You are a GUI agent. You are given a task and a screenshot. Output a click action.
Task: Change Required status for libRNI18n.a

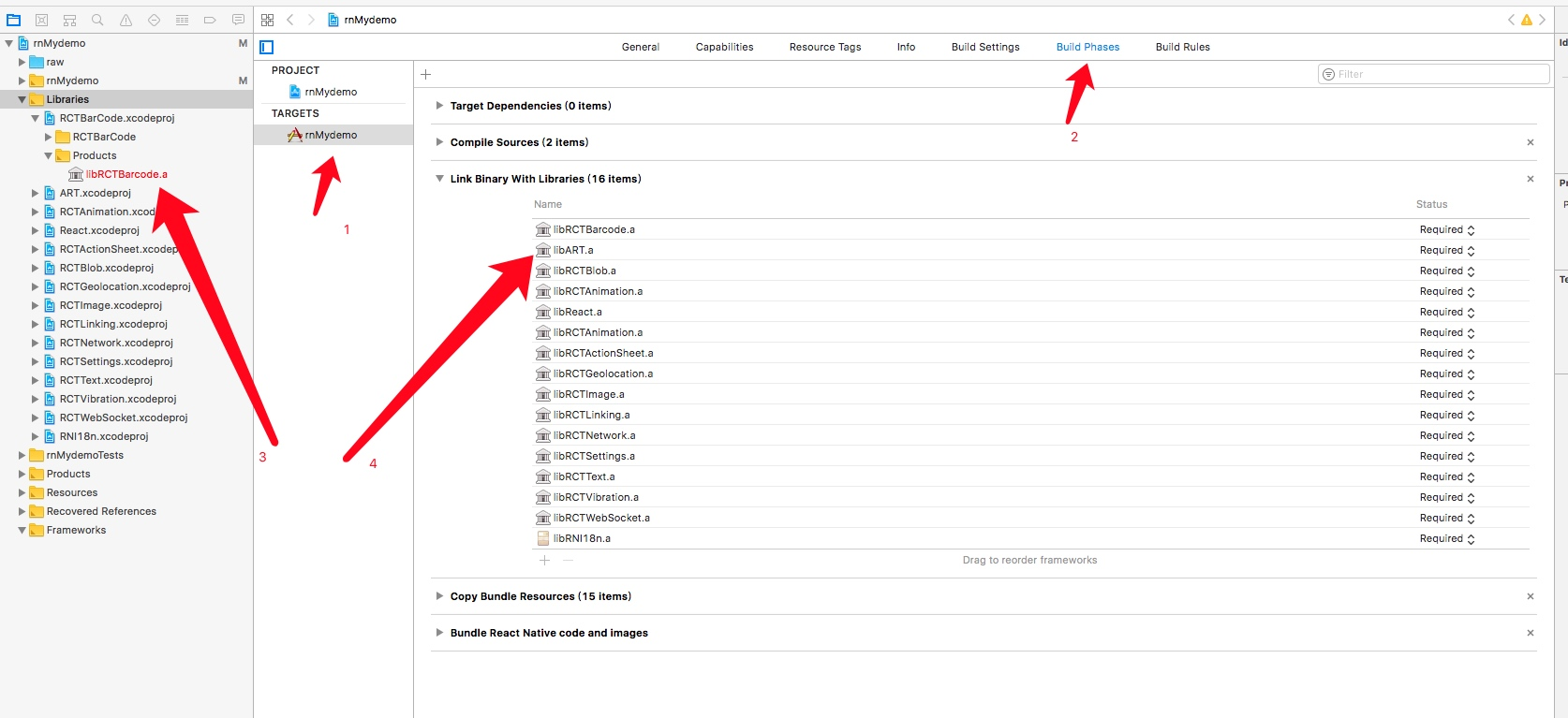click(1447, 538)
